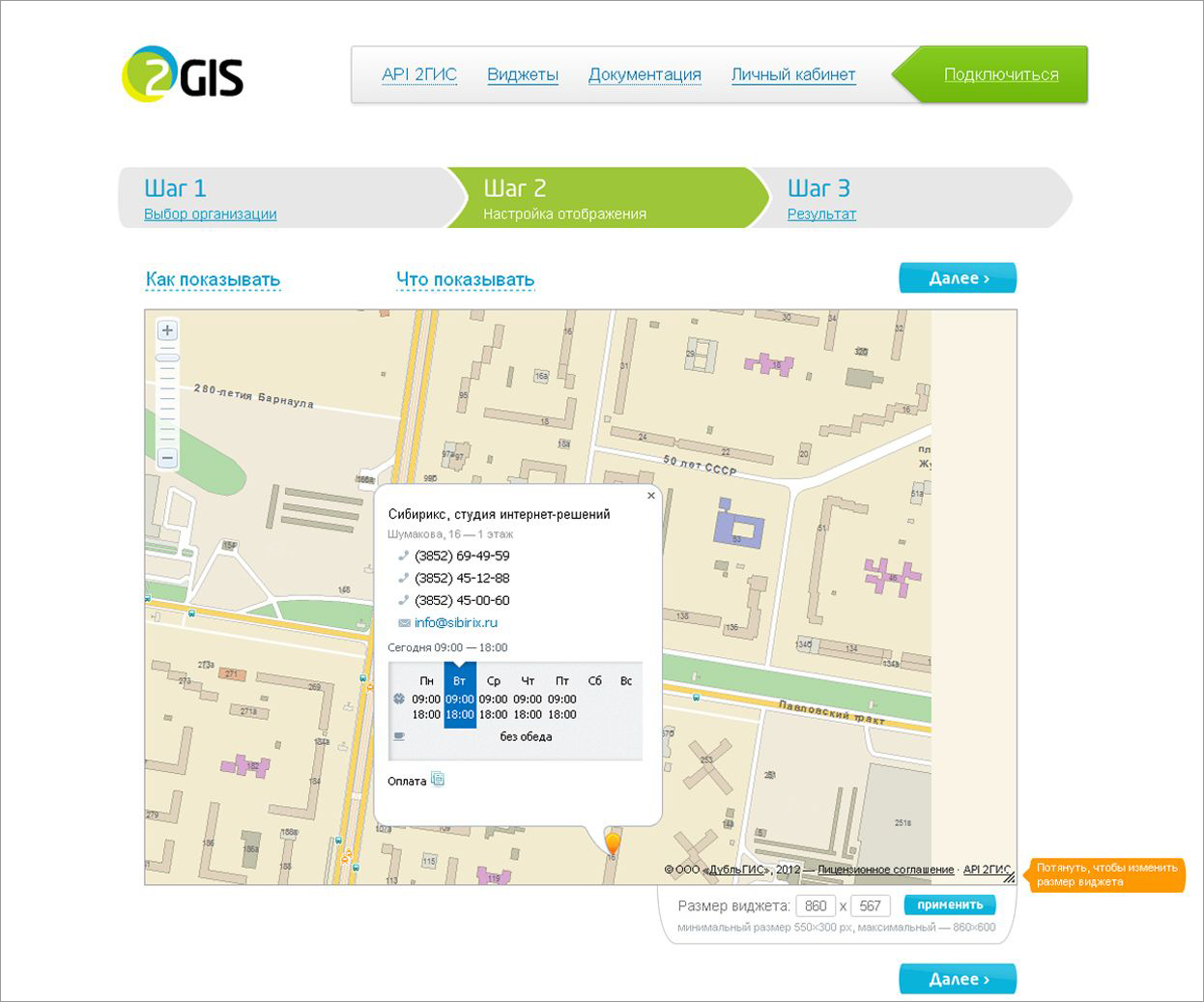Viewport: 1204px width, 1002px height.
Task: Click the phone icon beside (3852) 69-49-59
Action: (403, 556)
